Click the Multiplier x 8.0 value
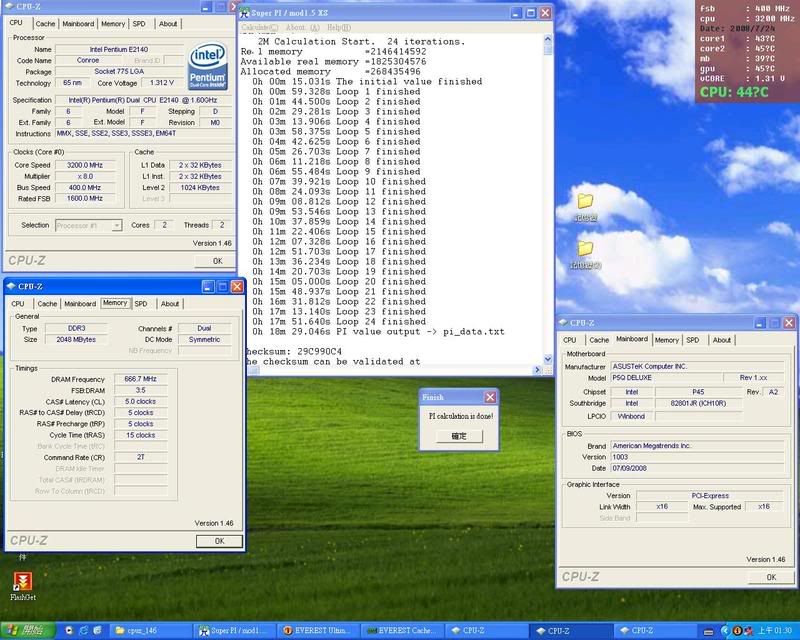 tap(85, 177)
